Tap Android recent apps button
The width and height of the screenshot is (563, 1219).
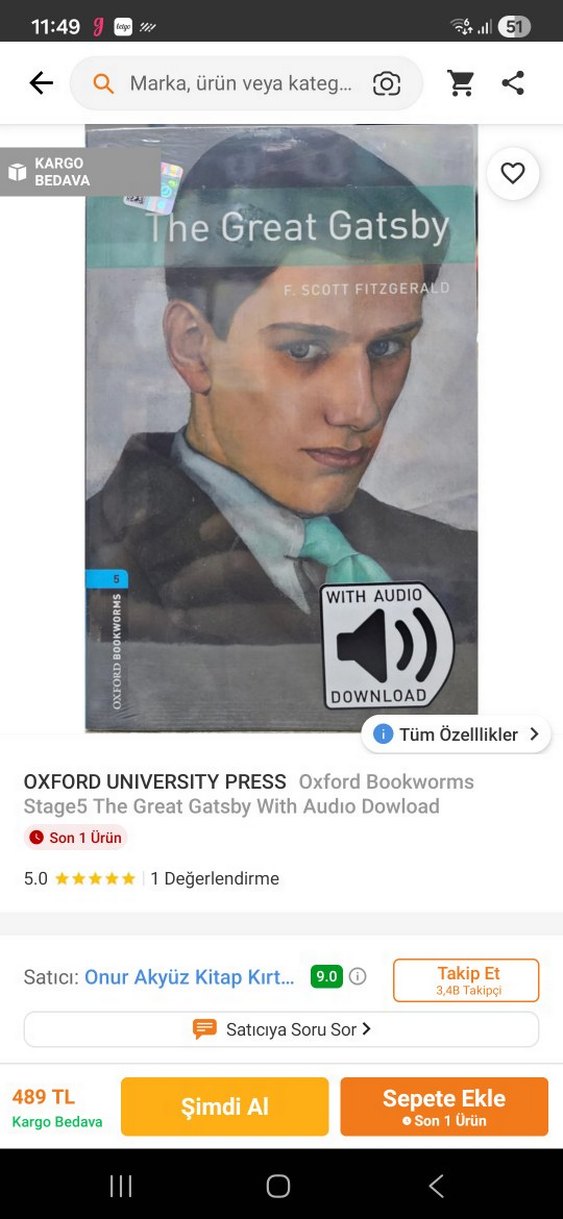[x=121, y=1186]
